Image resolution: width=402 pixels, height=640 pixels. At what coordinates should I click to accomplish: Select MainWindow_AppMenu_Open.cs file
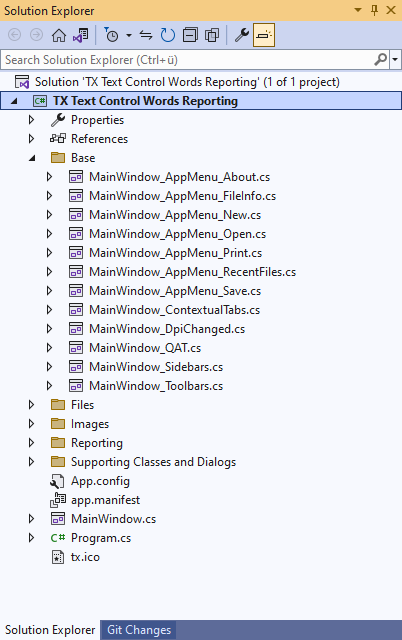click(178, 234)
